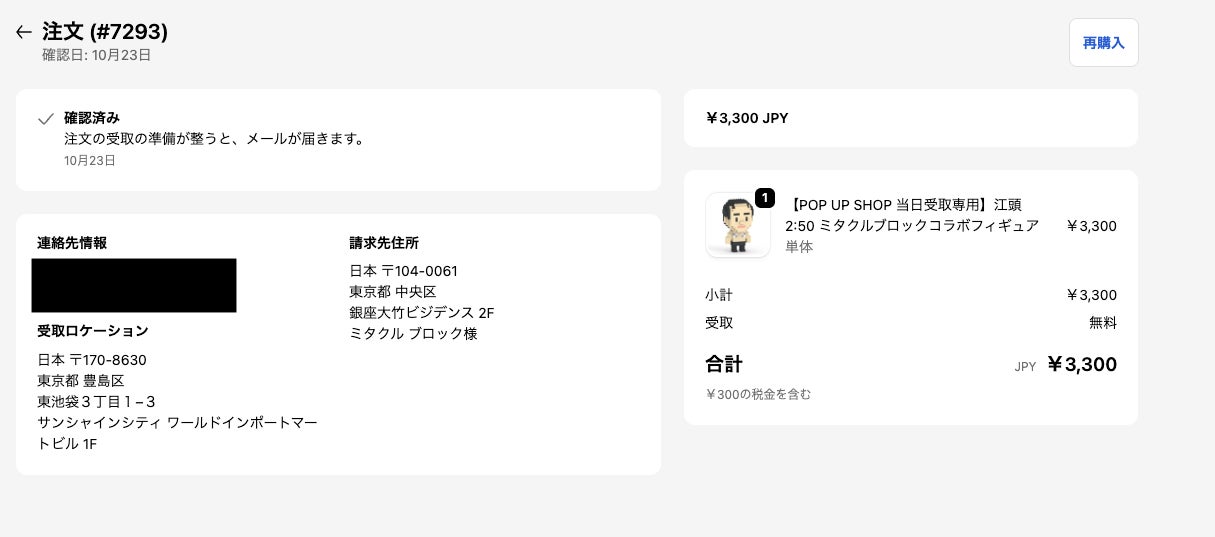Click the 無料 pickup fee value
This screenshot has width=1215, height=537.
click(x=1102, y=323)
